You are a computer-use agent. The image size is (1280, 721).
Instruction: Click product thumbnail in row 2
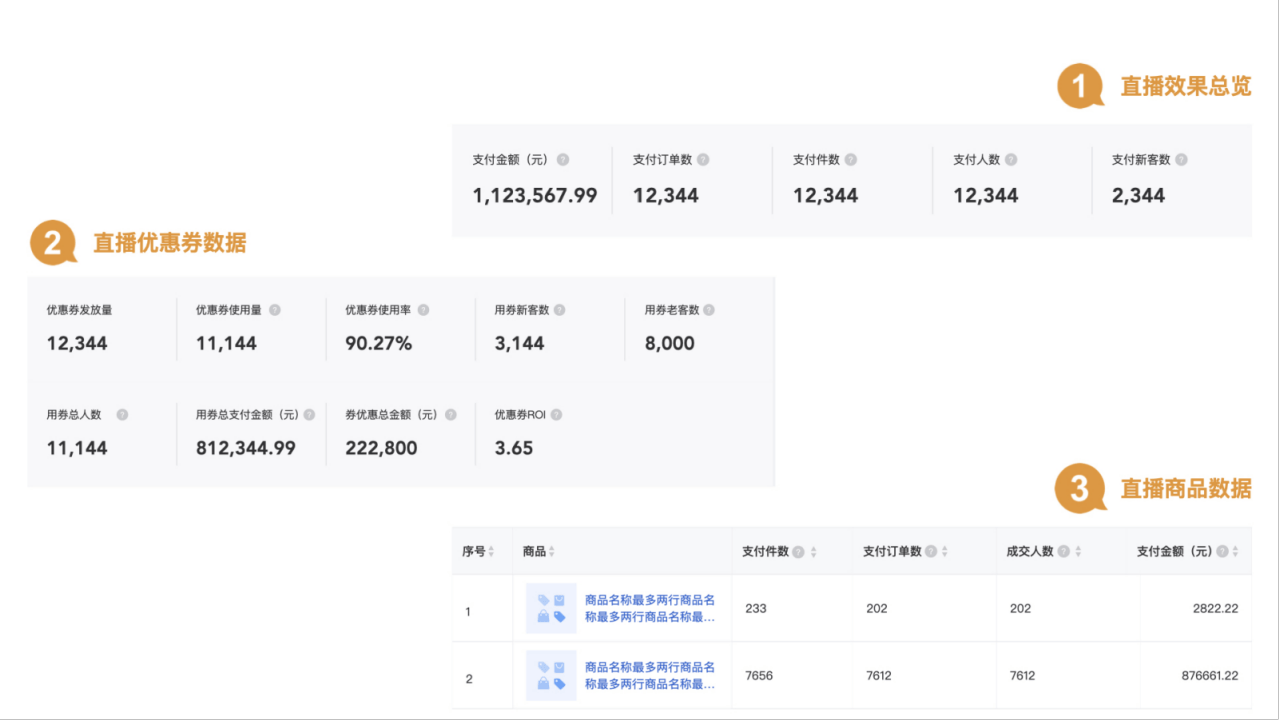pyautogui.click(x=551, y=676)
